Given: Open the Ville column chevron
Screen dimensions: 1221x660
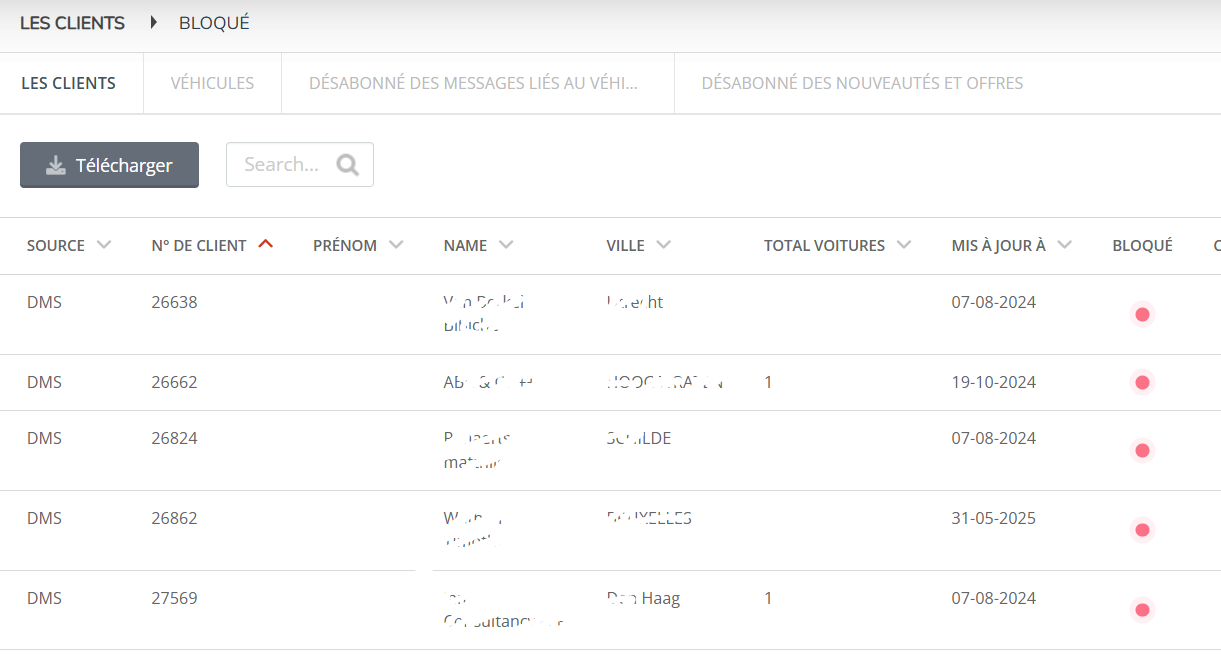Looking at the screenshot, I should point(663,245).
